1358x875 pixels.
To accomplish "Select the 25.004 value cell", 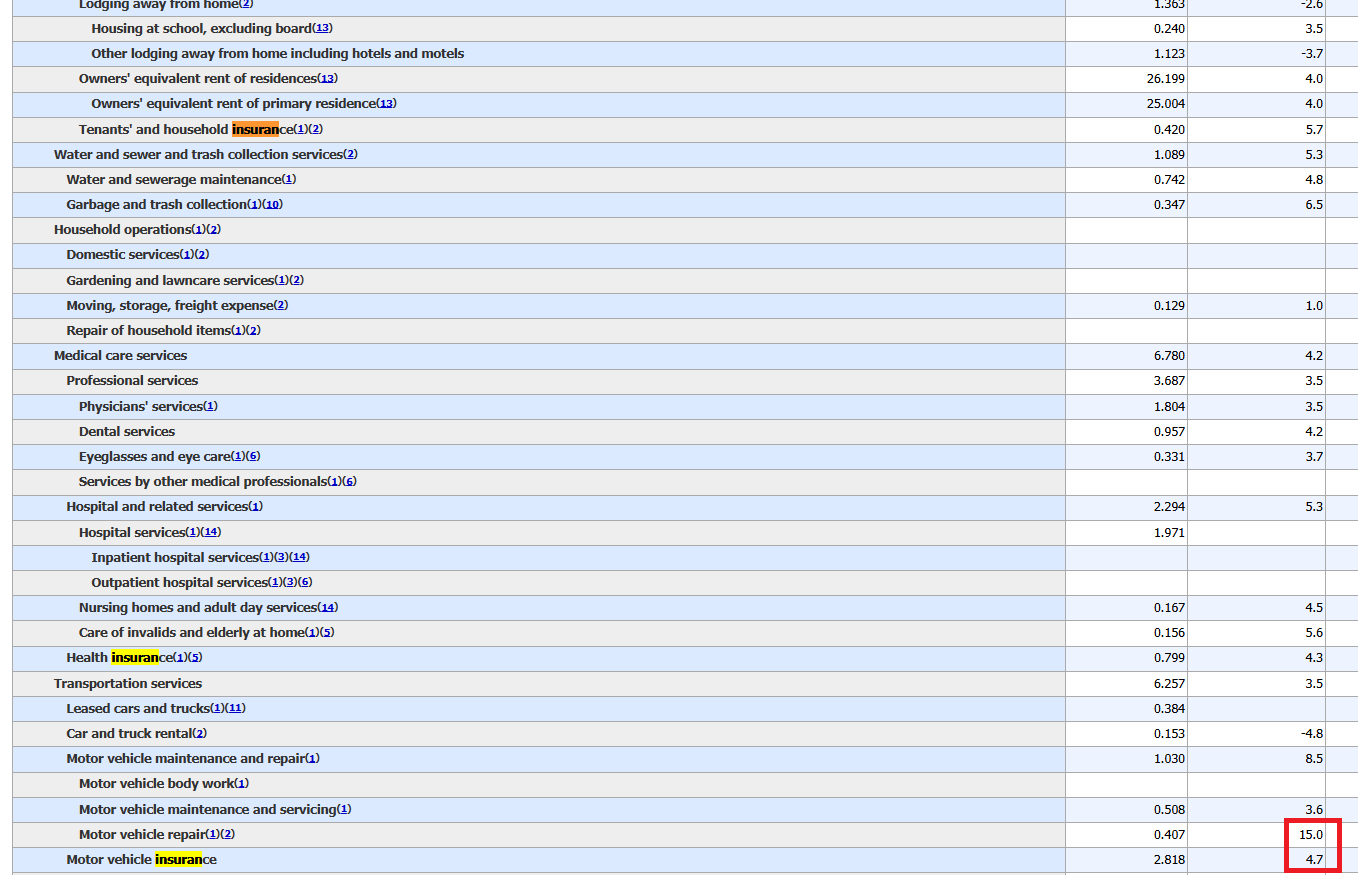I will pos(1126,104).
